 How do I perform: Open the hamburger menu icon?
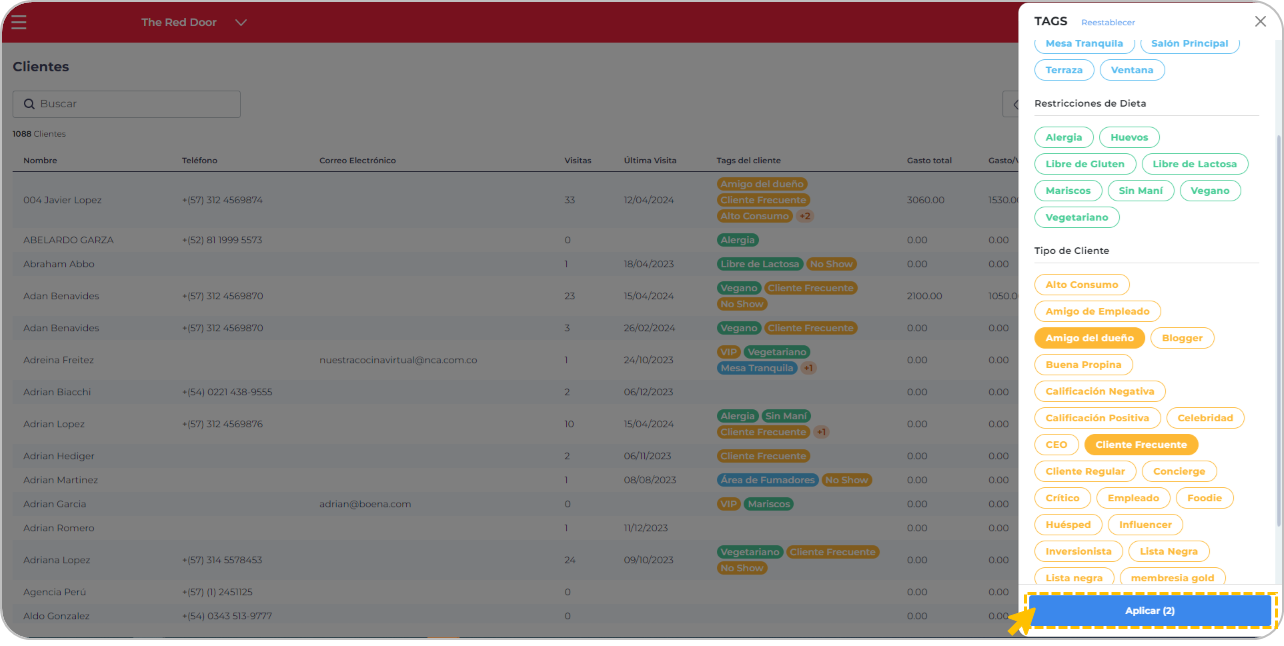[x=19, y=22]
